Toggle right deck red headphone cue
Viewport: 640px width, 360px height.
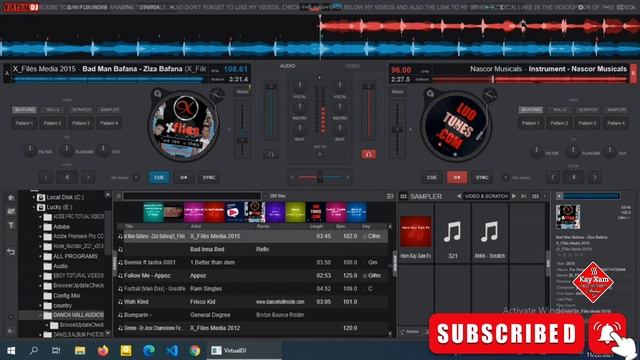point(368,154)
